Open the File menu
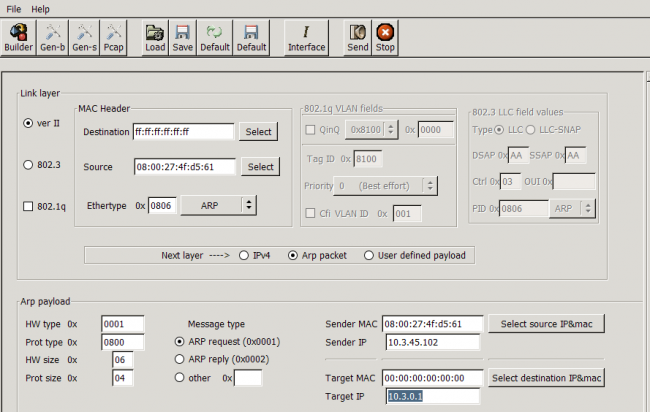Viewport: 650px width, 412px height. (x=14, y=9)
